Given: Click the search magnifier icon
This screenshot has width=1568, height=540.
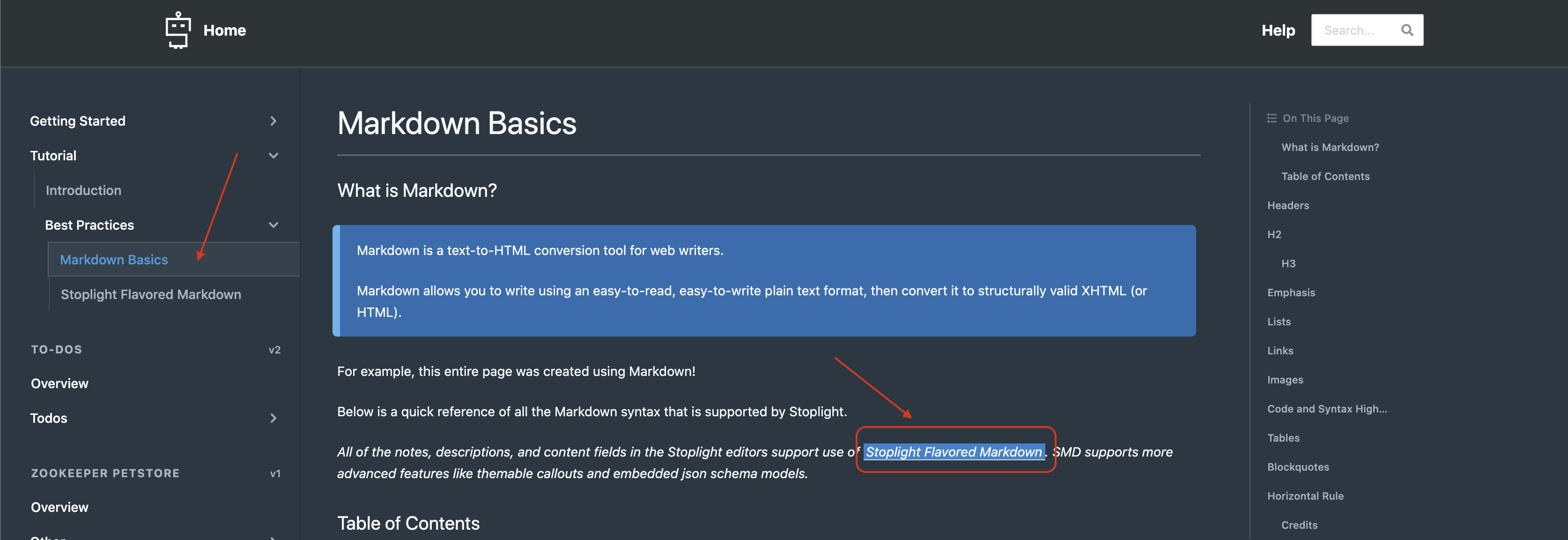Looking at the screenshot, I should click(x=1407, y=29).
